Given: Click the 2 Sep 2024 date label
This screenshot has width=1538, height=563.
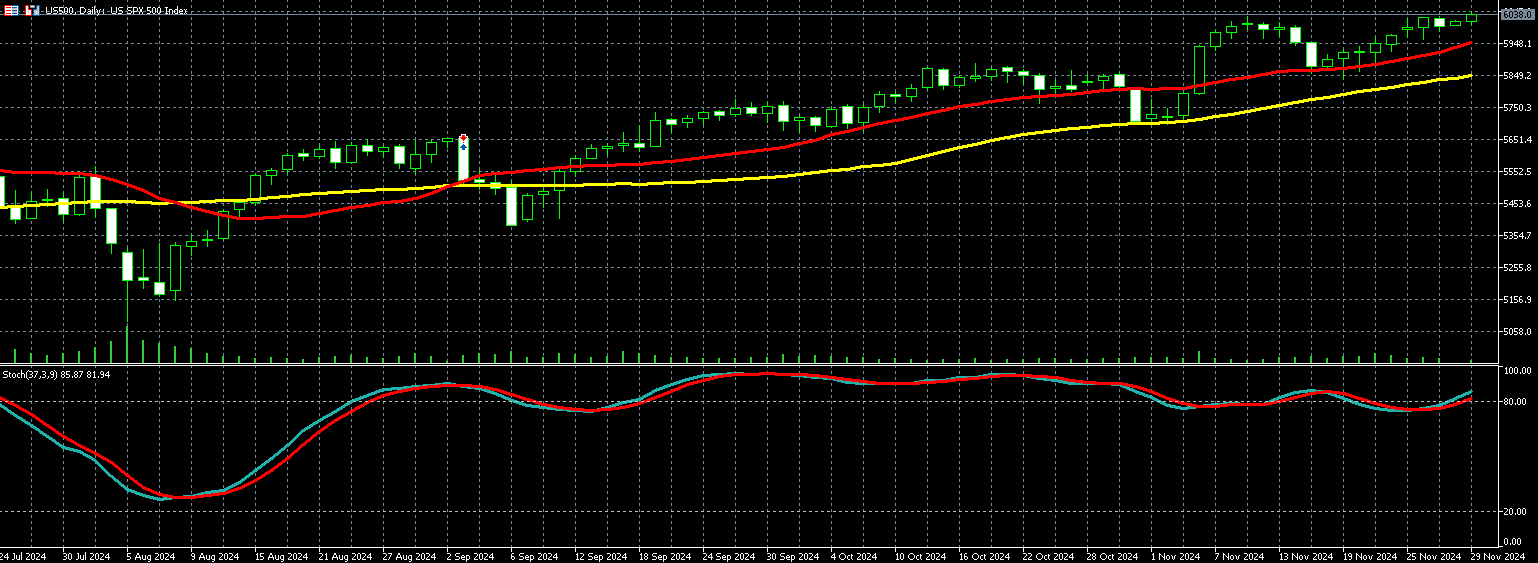Looking at the screenshot, I should [470, 556].
